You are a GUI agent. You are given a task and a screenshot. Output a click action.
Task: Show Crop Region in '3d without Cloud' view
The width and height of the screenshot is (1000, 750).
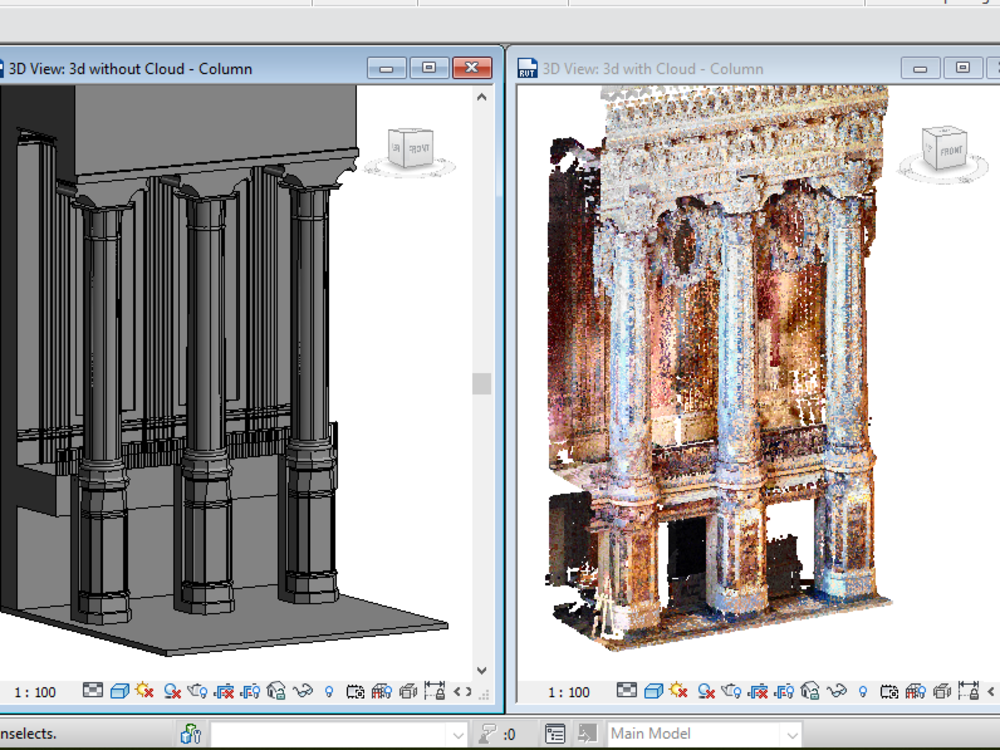(250, 691)
